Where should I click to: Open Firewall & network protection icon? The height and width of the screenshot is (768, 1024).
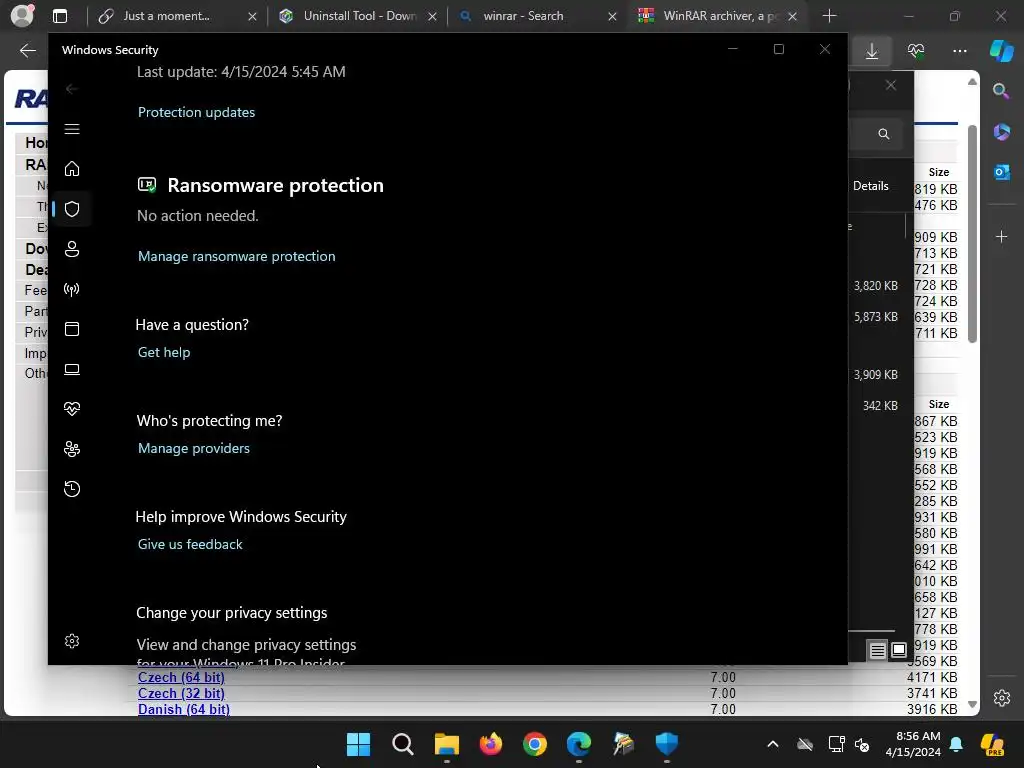point(72,289)
